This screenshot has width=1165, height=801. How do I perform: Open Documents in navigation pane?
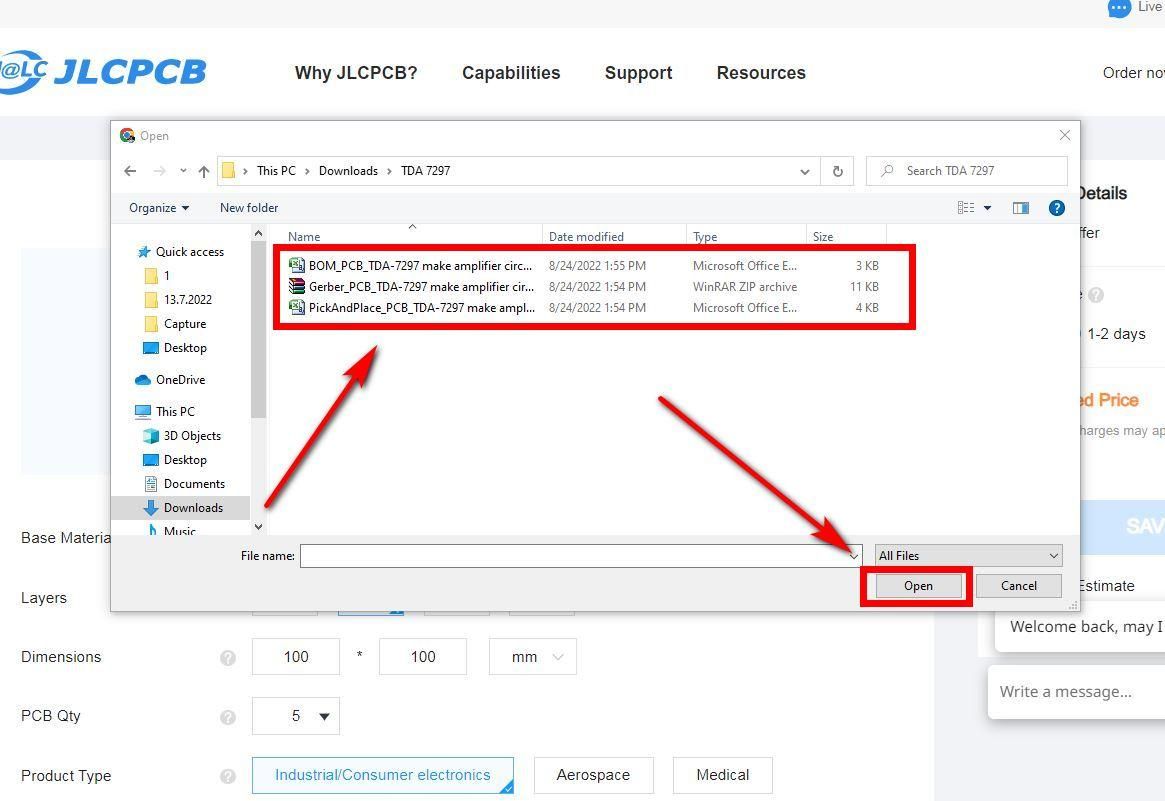[184, 484]
